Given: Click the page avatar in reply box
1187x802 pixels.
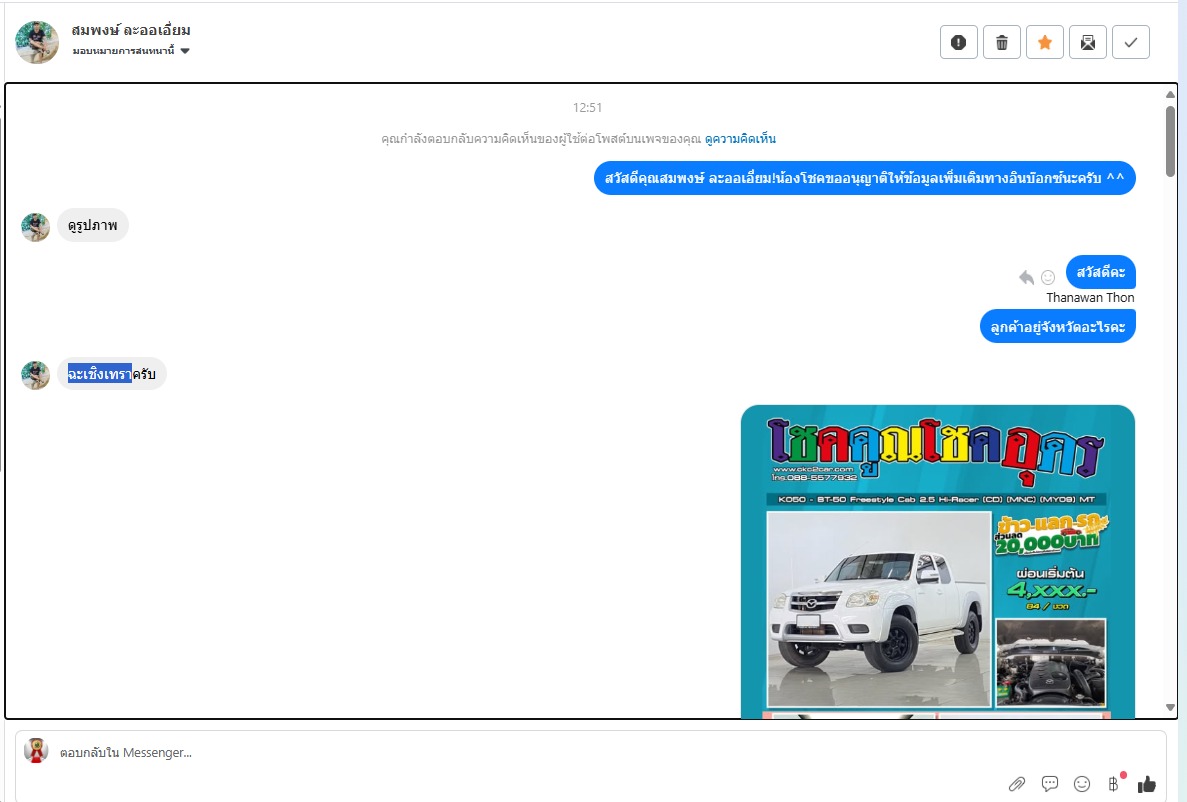Looking at the screenshot, I should pyautogui.click(x=36, y=751).
